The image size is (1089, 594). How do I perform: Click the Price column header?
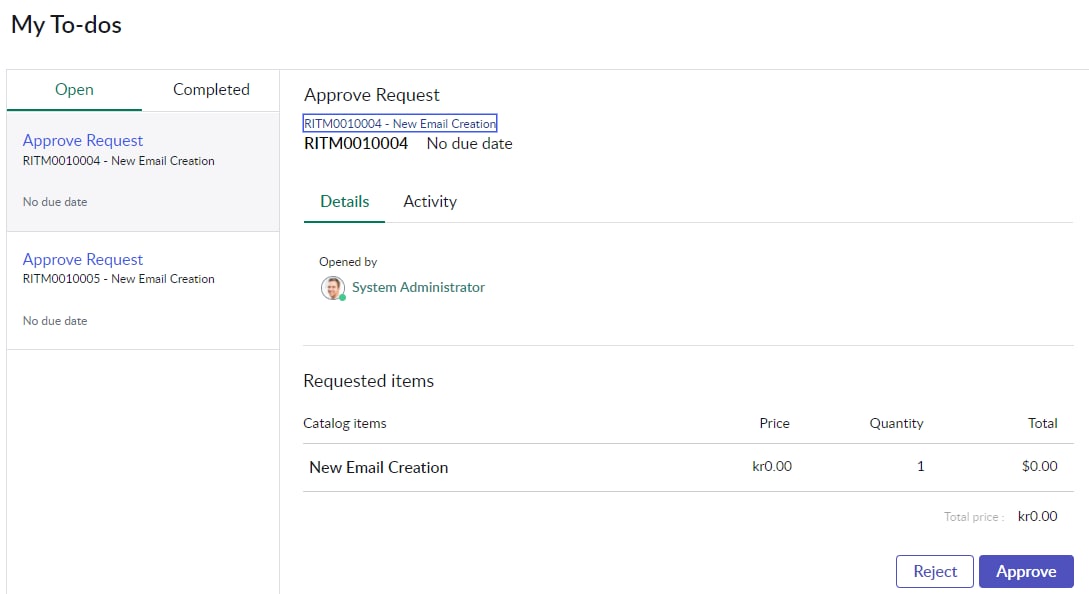point(774,423)
